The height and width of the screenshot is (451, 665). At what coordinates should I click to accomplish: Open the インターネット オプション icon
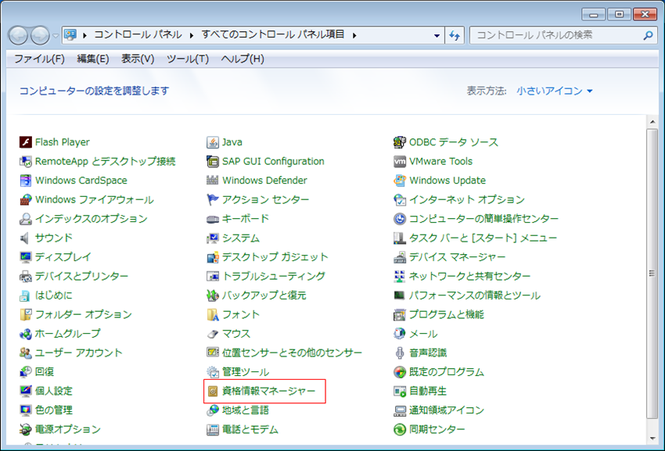click(400, 199)
